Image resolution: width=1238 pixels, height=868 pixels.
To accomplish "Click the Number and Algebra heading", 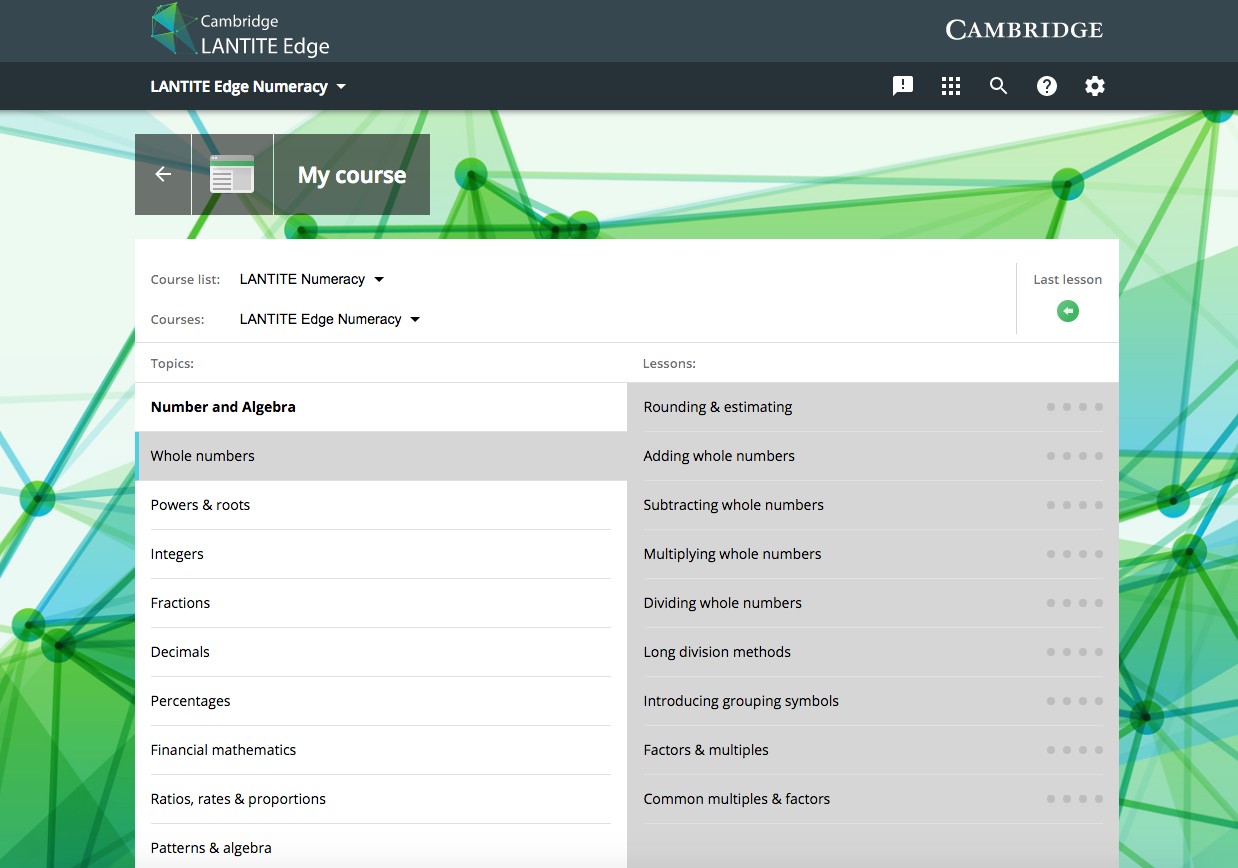I will click(223, 407).
